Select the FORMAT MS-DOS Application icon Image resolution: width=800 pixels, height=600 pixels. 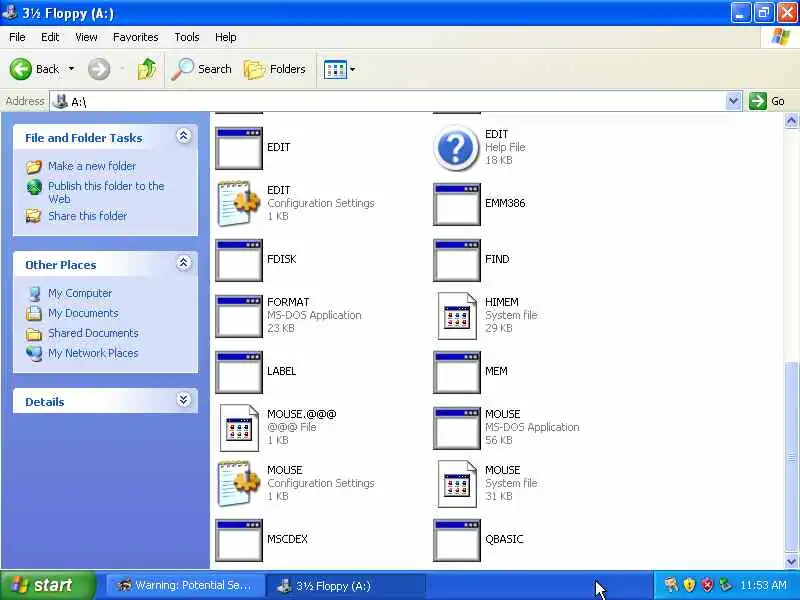pos(239,316)
